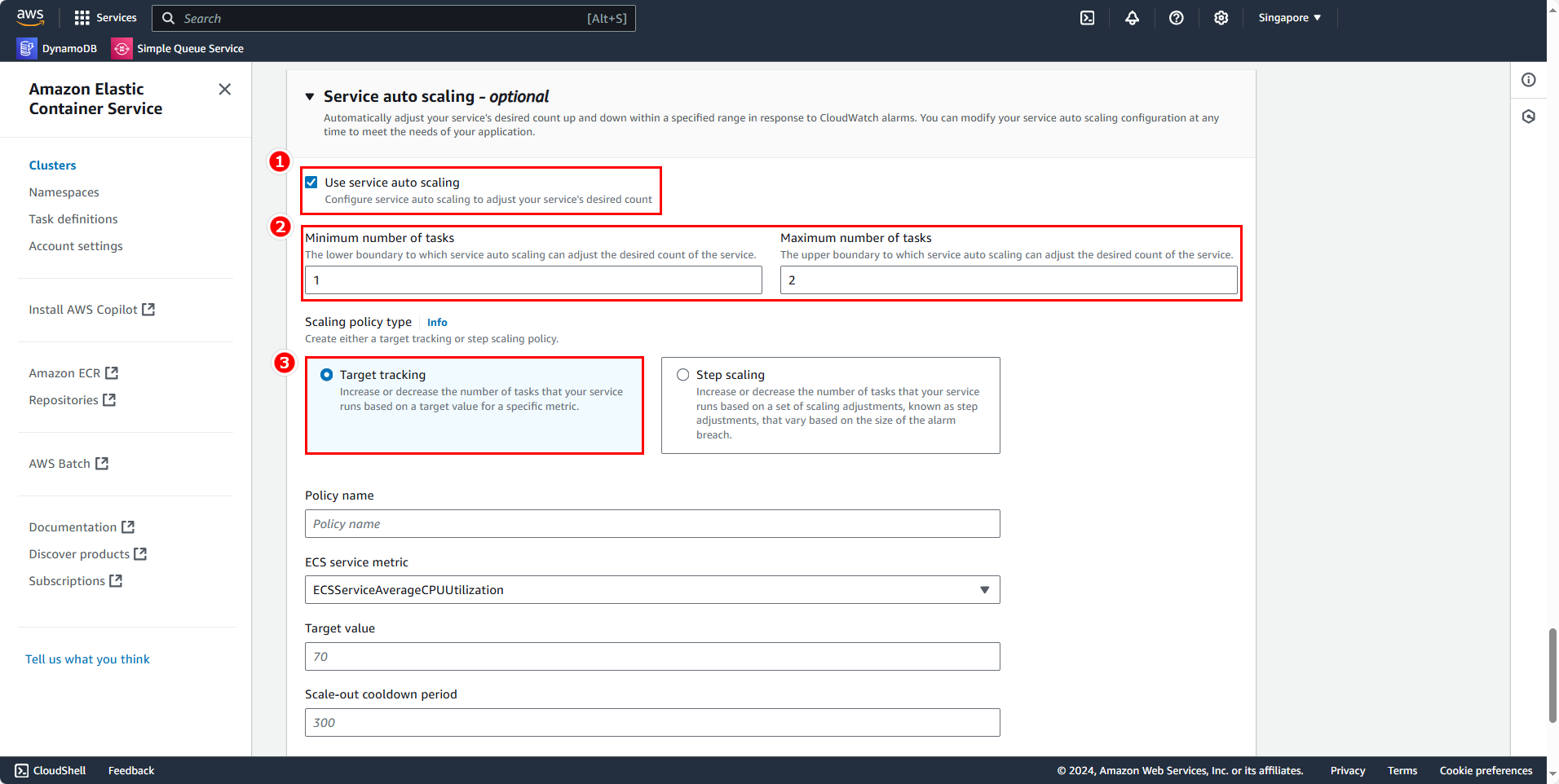Open the DynamoDB shortcut
Screen dimensions: 1559x784
tap(57, 49)
